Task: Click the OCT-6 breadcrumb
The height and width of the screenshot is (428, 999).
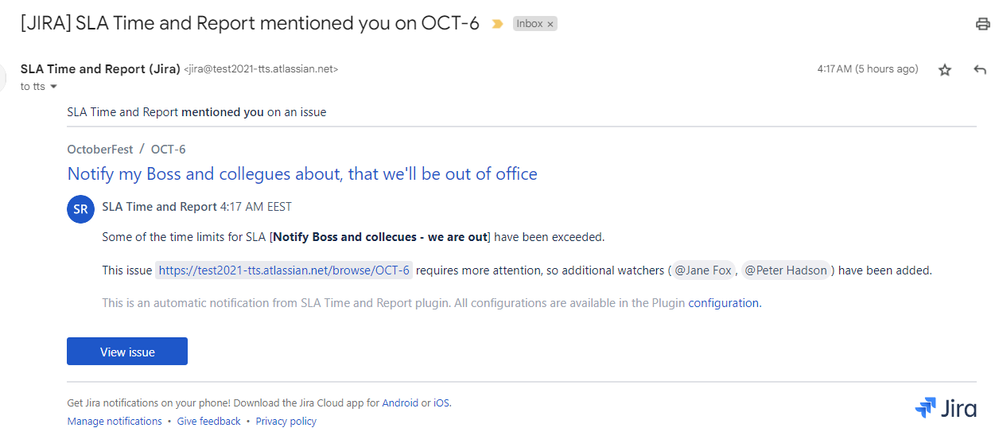Action: click(168, 150)
